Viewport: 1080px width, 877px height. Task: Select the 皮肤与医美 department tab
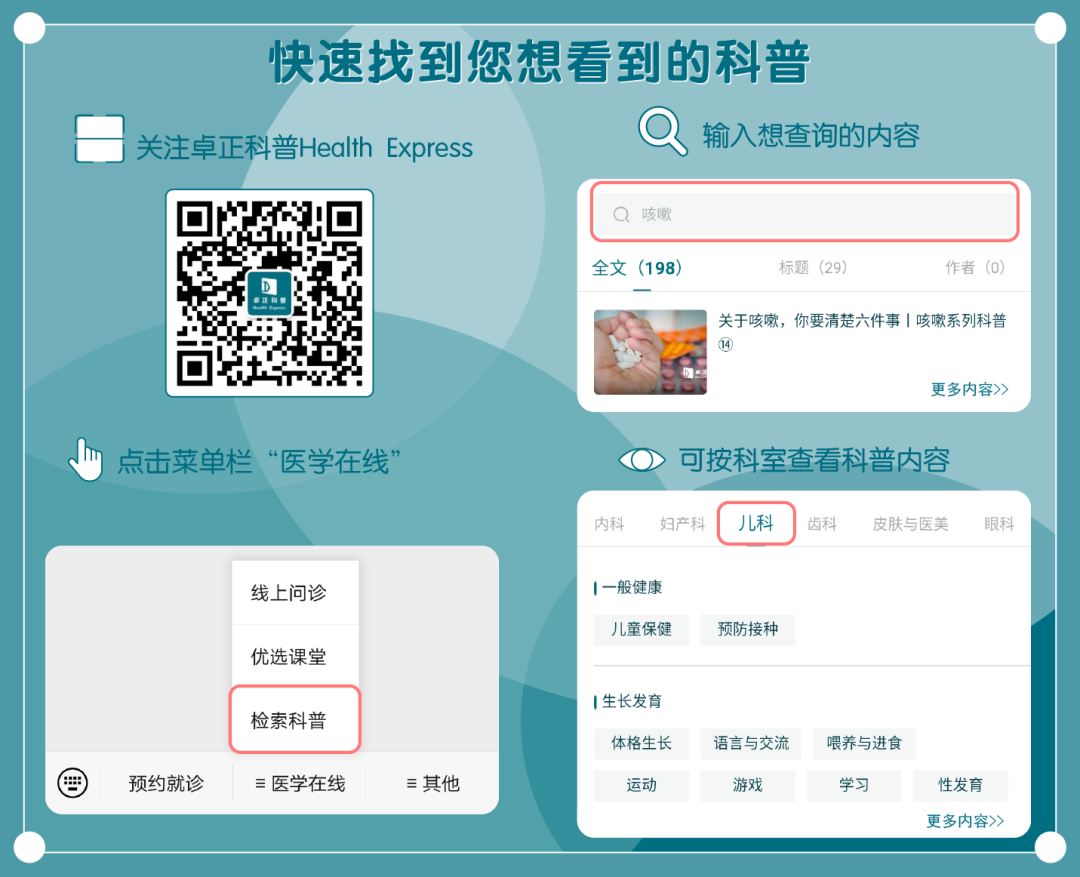point(911,524)
